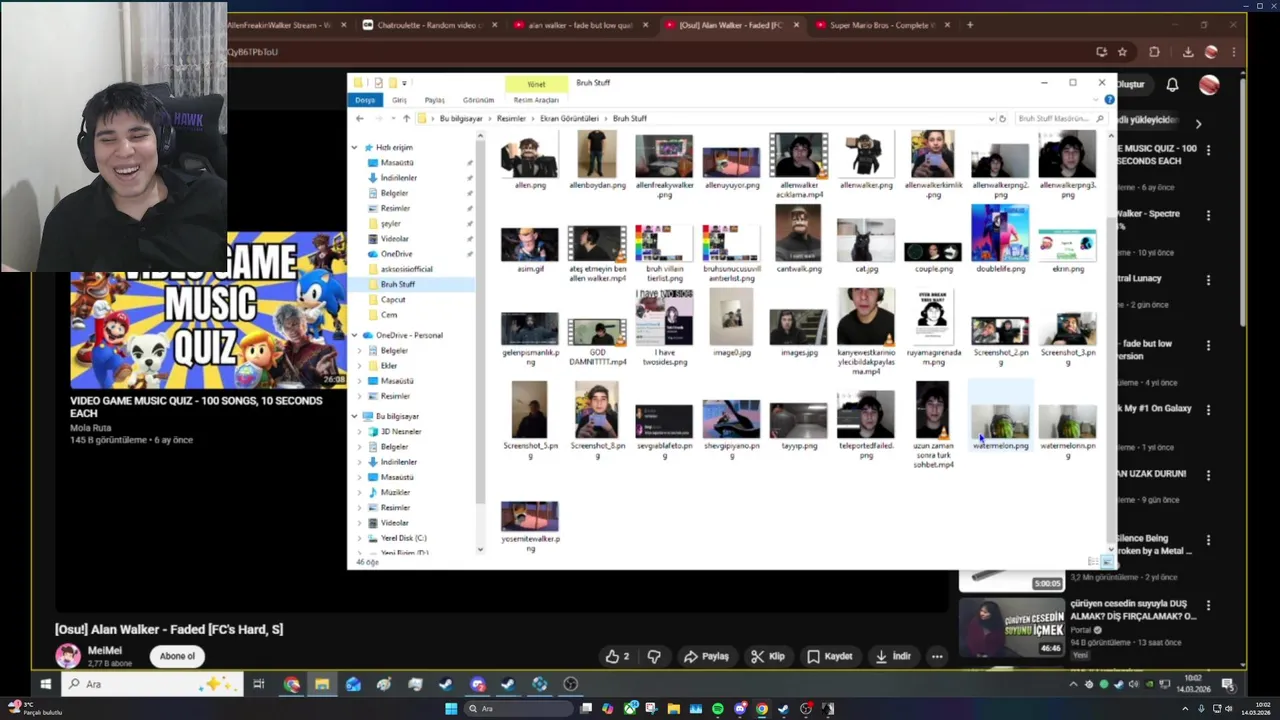Select Masaüstü under Hızlı erişim

click(x=397, y=162)
